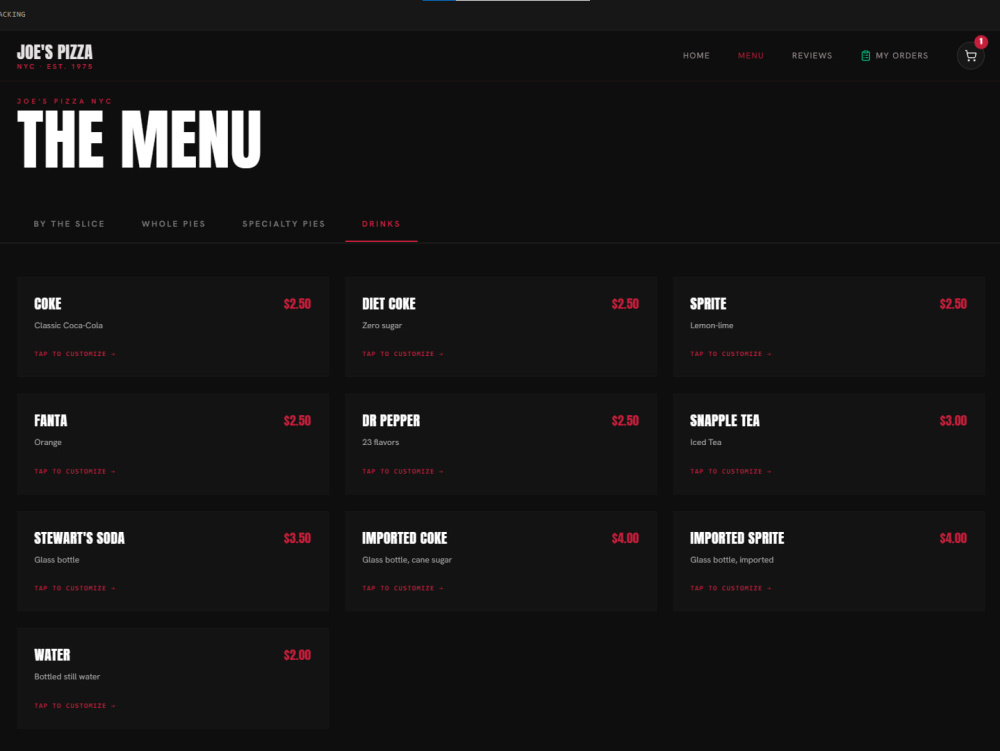The height and width of the screenshot is (751, 1000).
Task: Tap to customize Stewart's Soda
Action: (x=75, y=588)
